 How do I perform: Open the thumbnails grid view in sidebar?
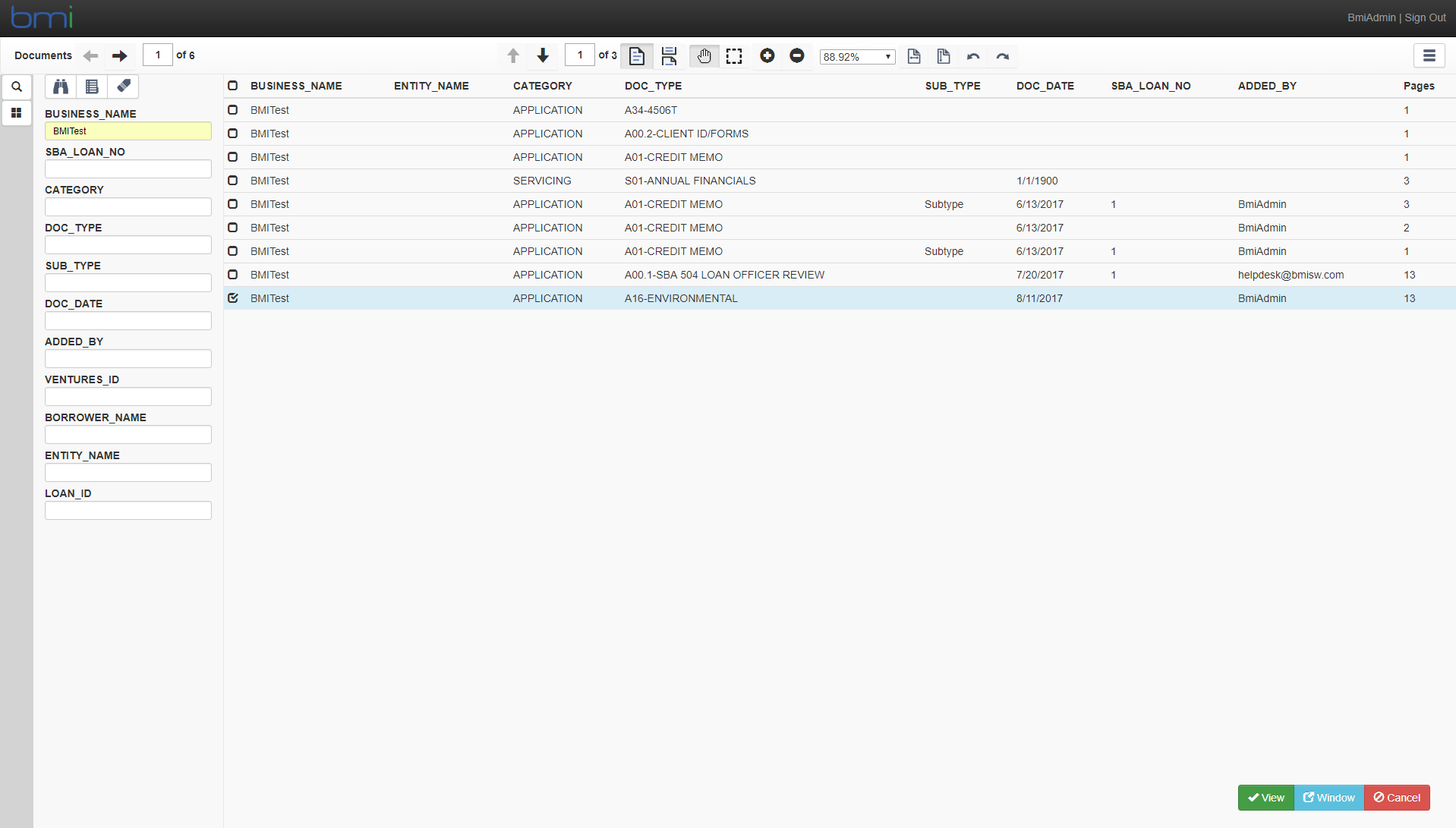17,113
